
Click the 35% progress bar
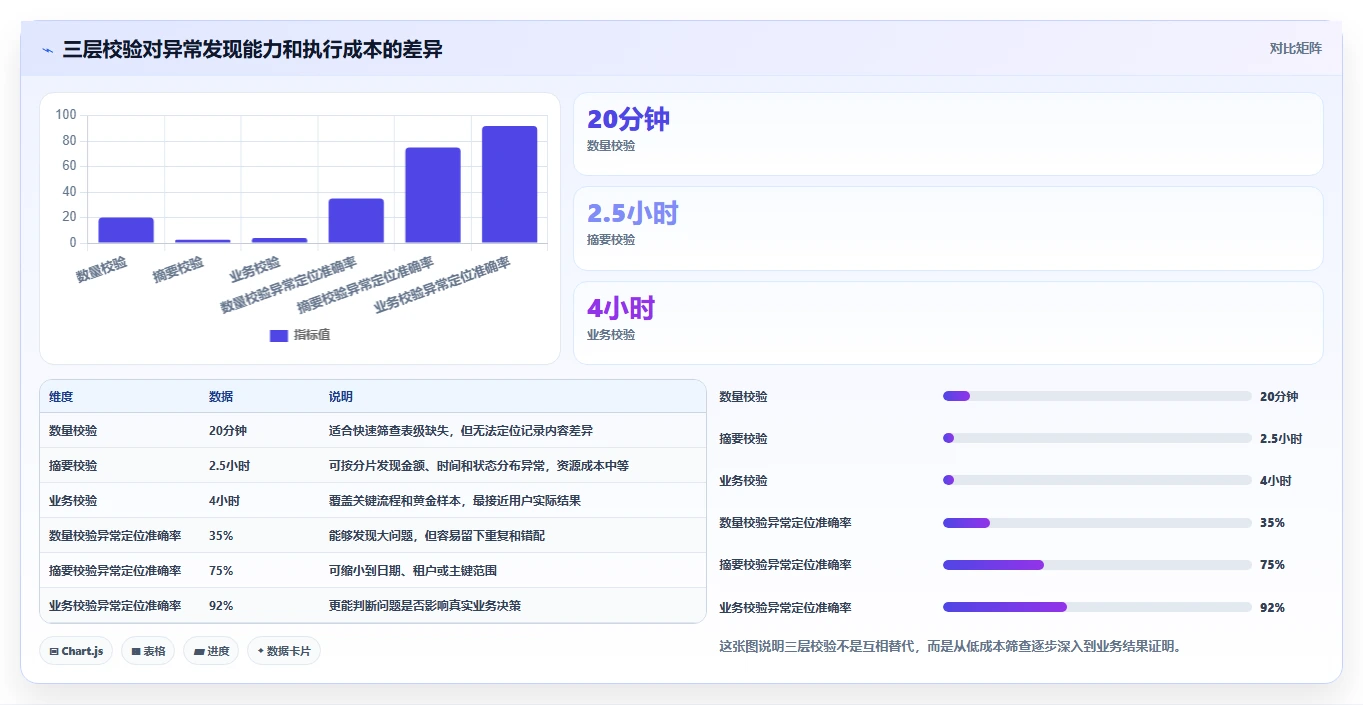tap(1097, 523)
